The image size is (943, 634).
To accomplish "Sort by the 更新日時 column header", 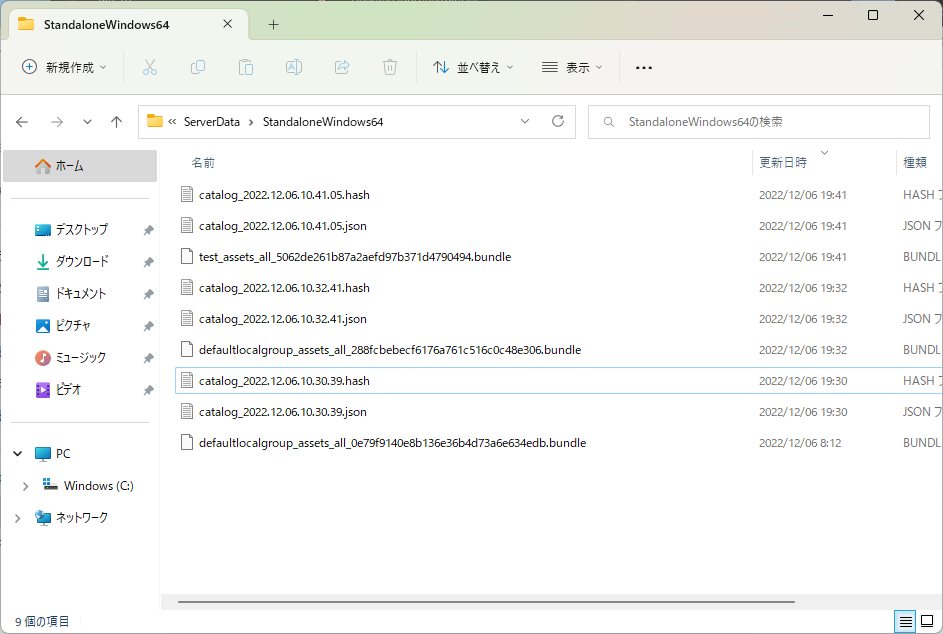I will point(783,162).
